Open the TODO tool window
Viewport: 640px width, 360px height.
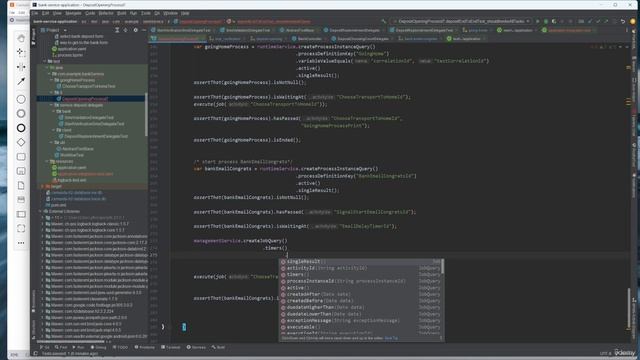pyautogui.click(x=120, y=347)
